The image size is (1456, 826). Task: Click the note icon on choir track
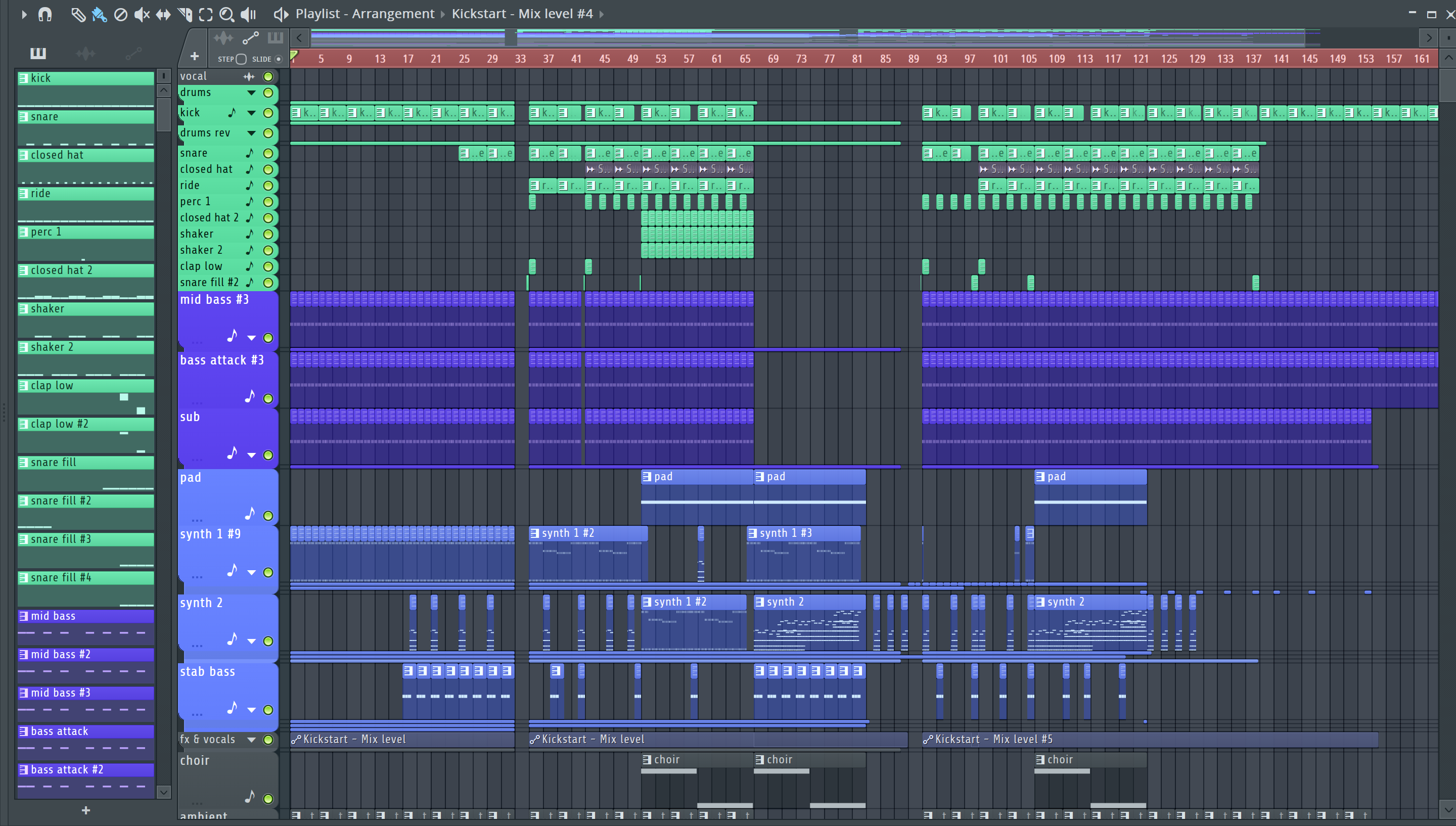click(x=249, y=797)
